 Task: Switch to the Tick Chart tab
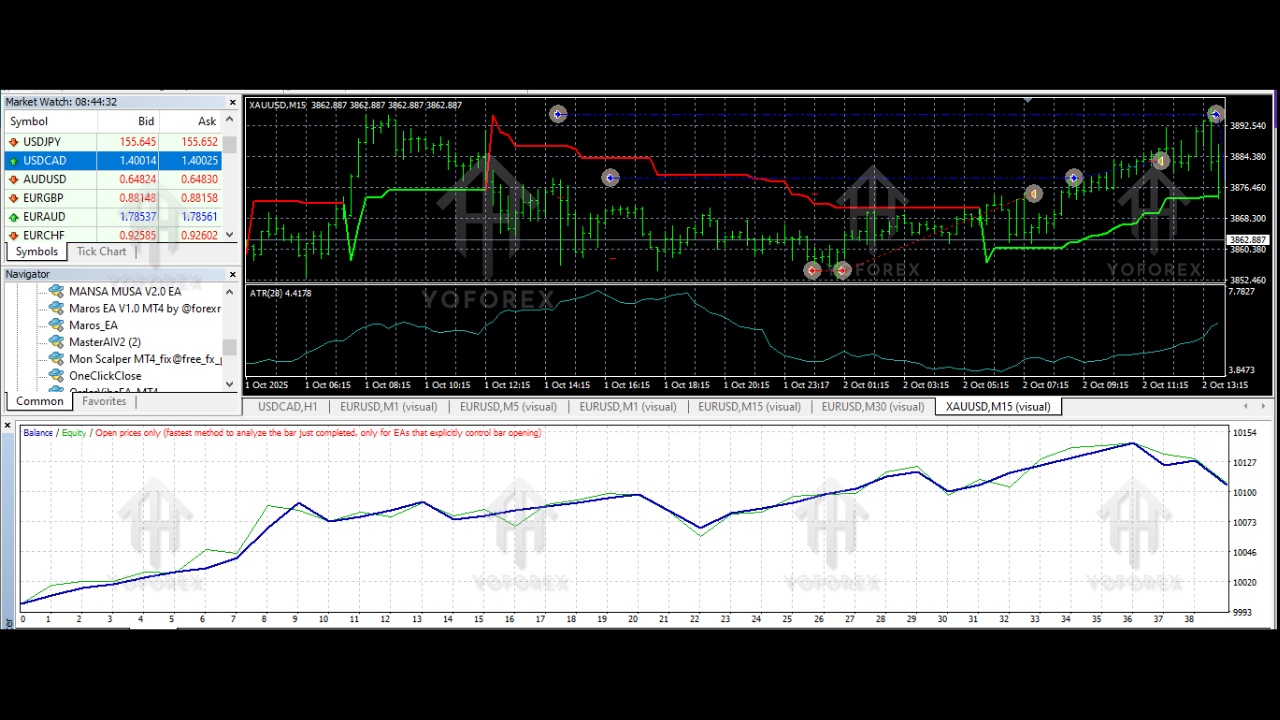100,251
